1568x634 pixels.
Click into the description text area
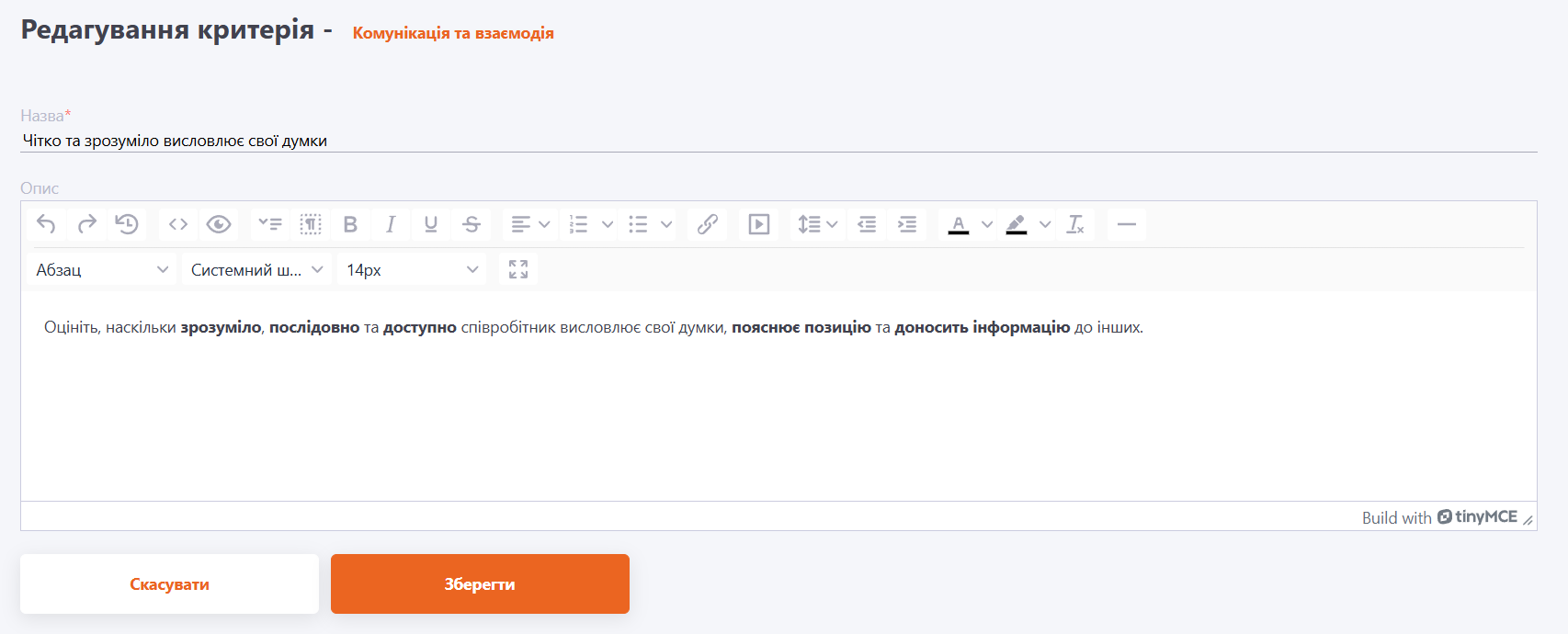click(x=778, y=396)
